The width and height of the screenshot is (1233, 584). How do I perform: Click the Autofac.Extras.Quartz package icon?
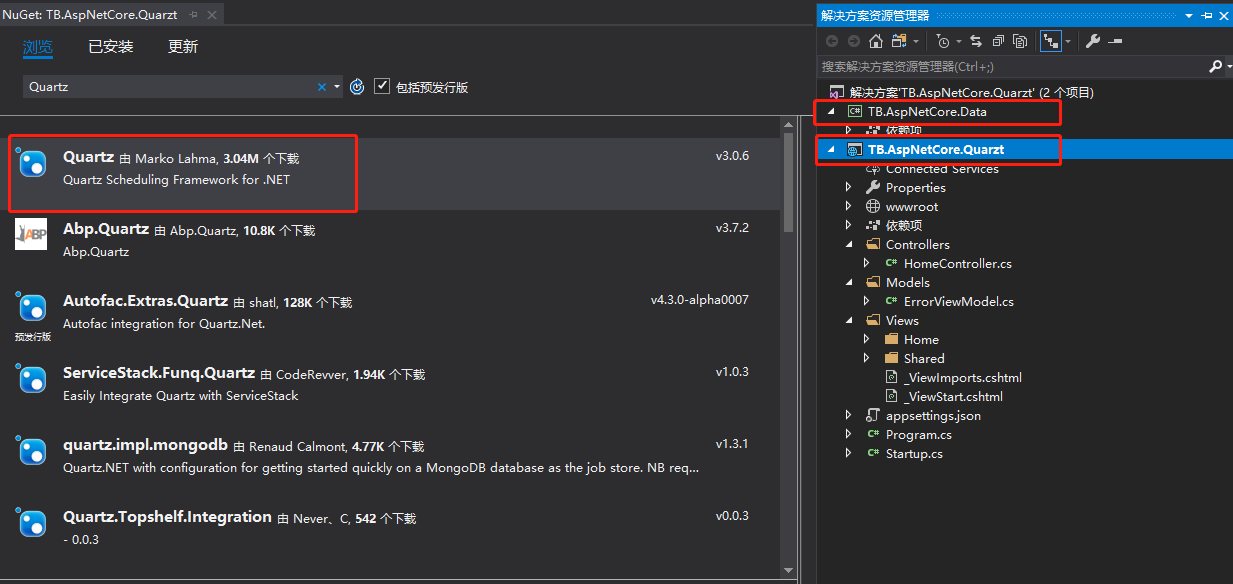point(33,307)
